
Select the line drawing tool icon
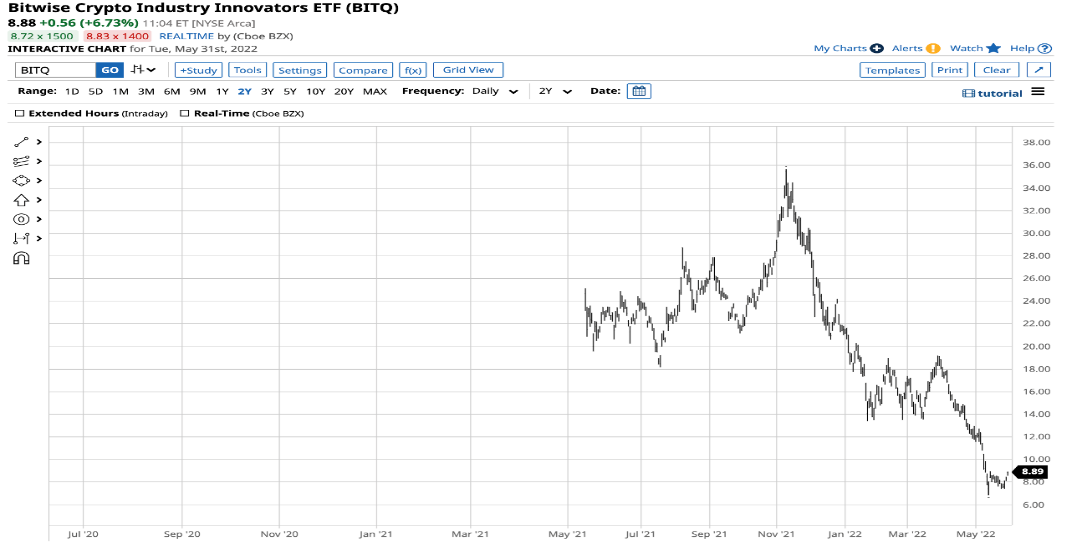[21, 142]
